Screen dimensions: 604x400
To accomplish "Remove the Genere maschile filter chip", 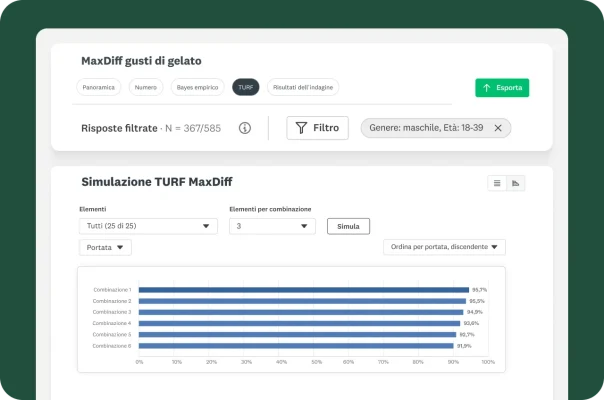I will tap(498, 128).
